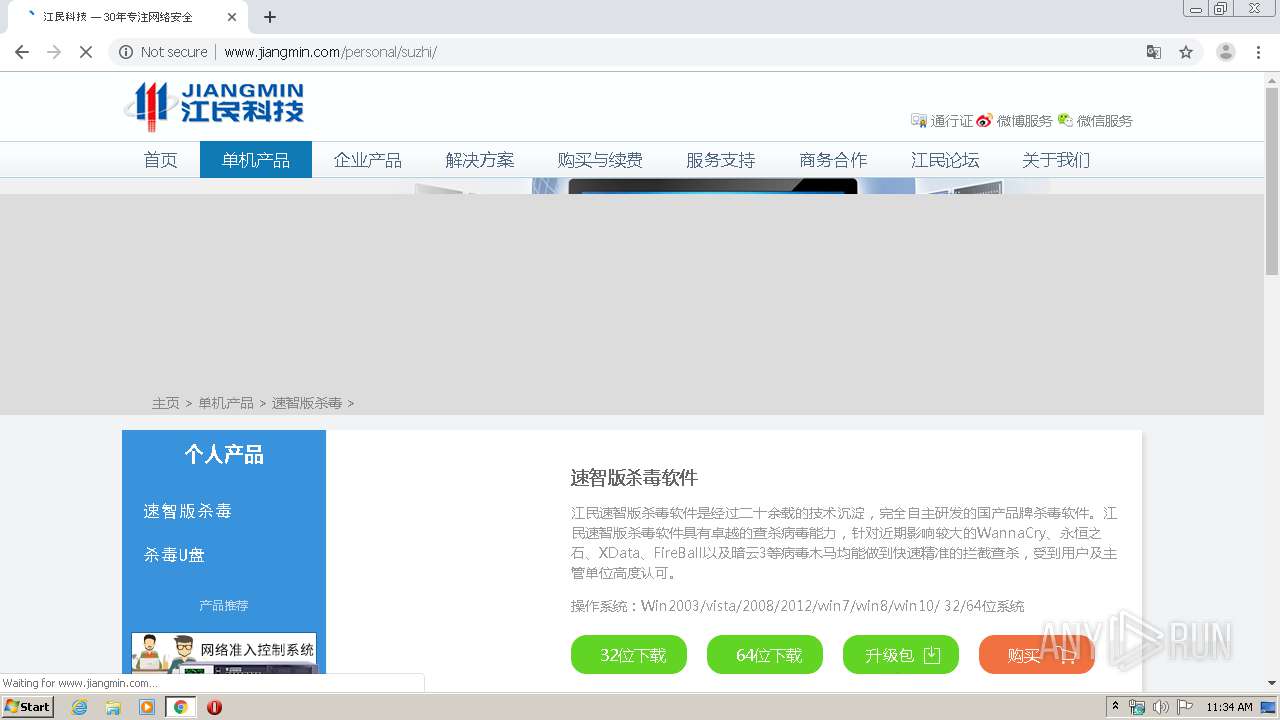Open 商务合作 navigation item
Image resolution: width=1280 pixels, height=720 pixels.
coord(833,160)
